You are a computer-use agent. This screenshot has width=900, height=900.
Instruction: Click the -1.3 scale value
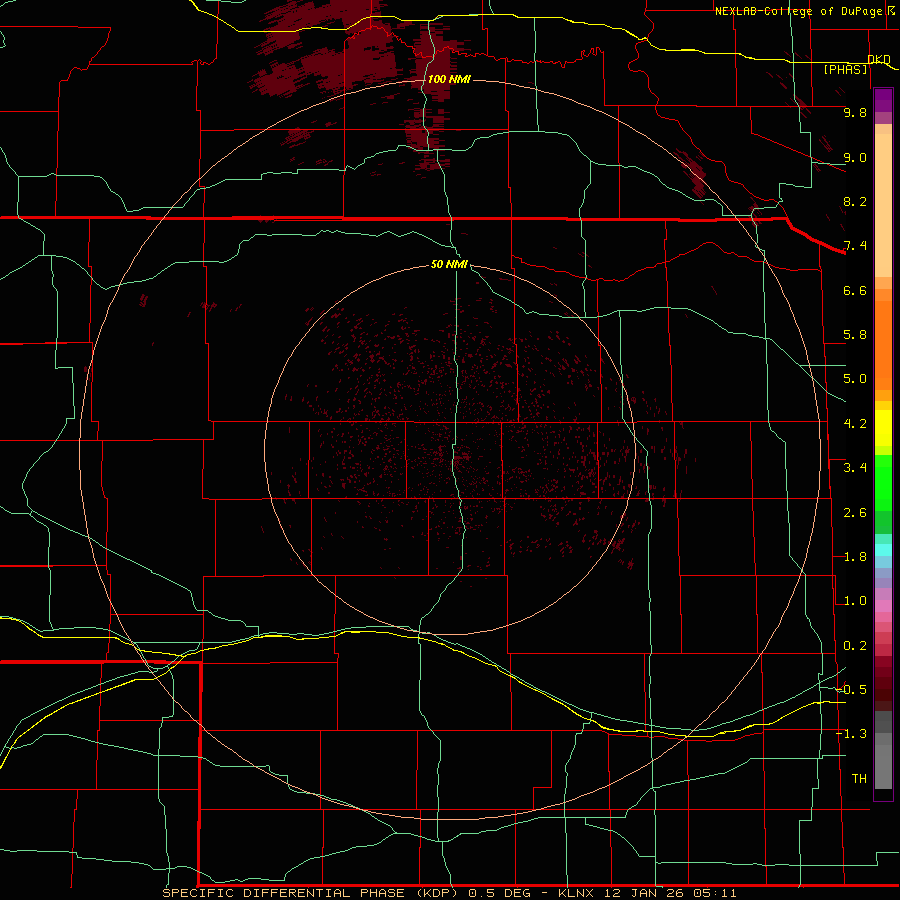[x=852, y=735]
